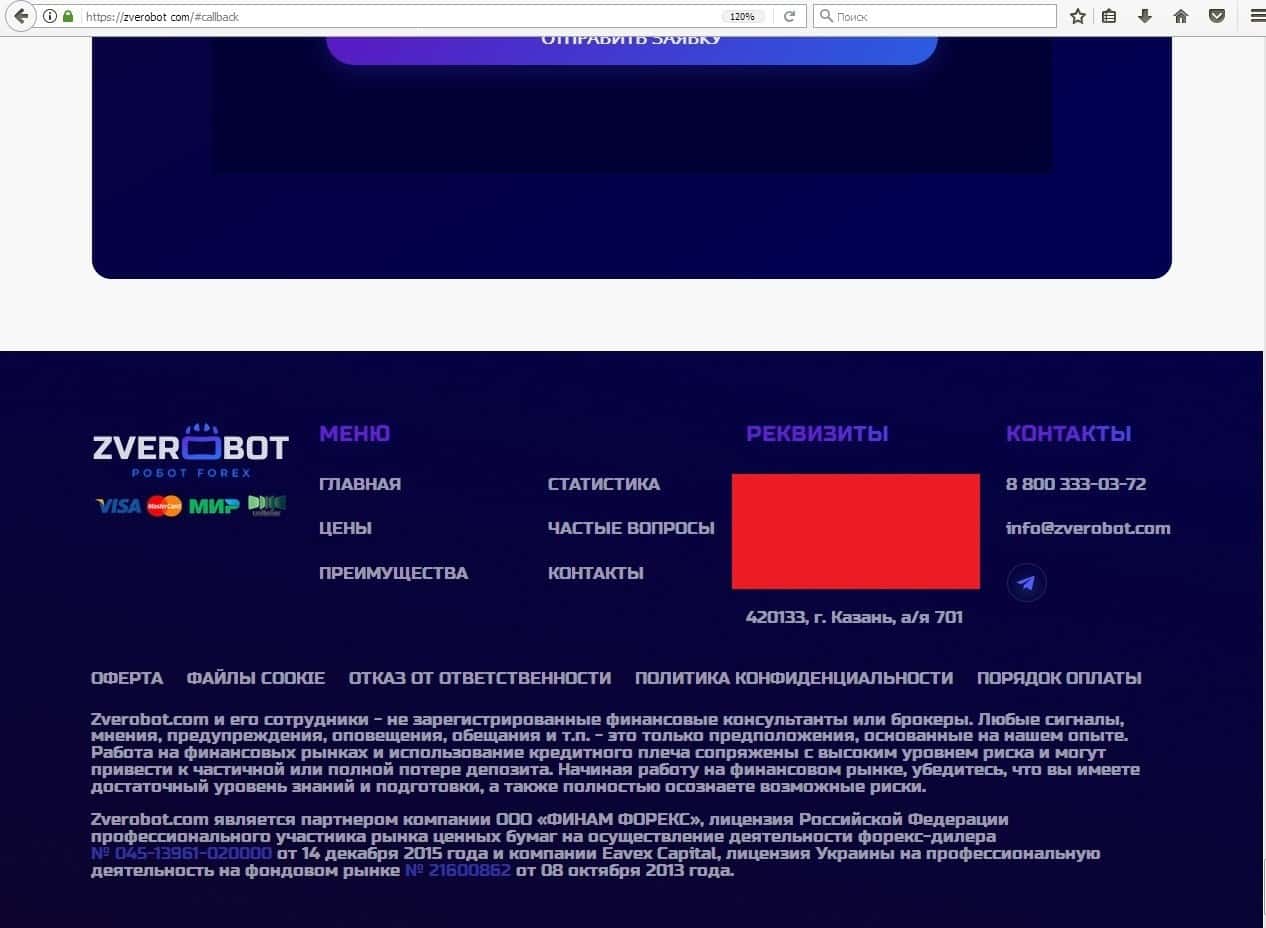1266x928 pixels.
Task: Click the МИР payment logo
Action: tap(214, 506)
